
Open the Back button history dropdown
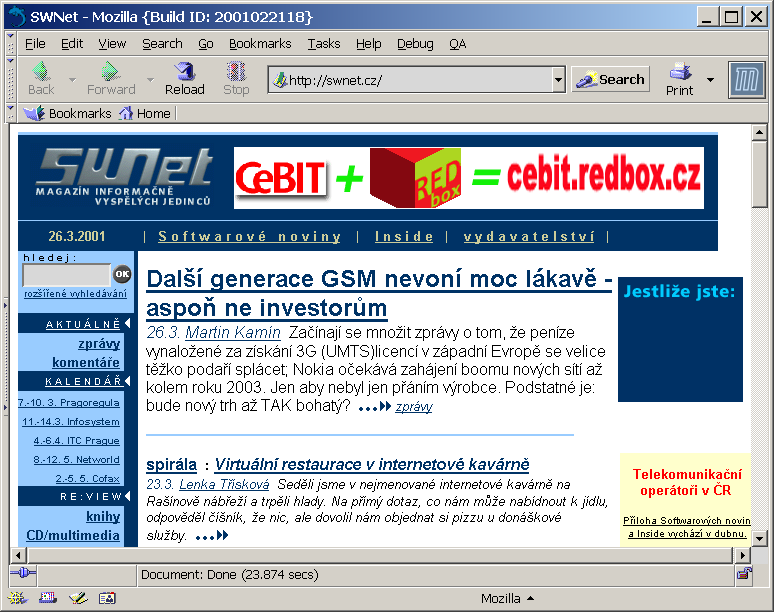pos(72,79)
